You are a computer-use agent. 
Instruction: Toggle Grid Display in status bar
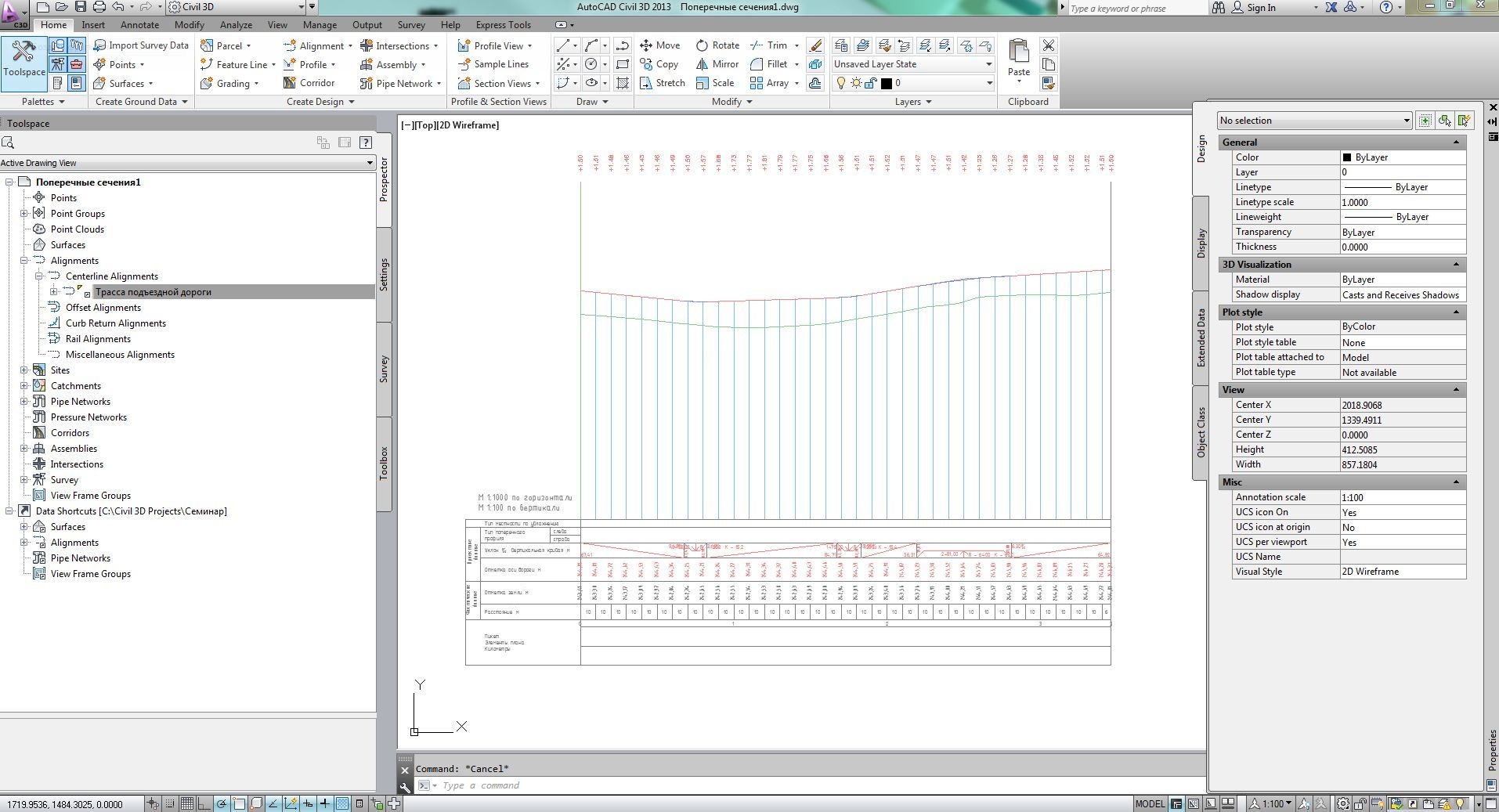tap(187, 803)
